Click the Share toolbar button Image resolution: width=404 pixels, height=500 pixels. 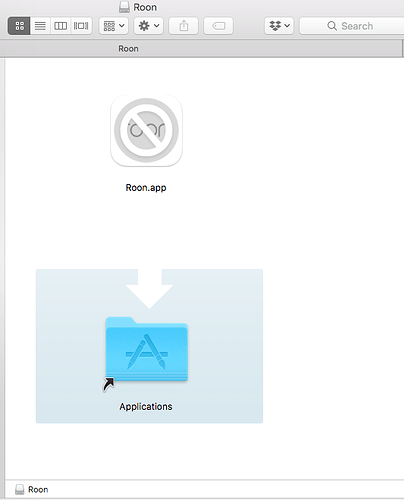point(184,26)
